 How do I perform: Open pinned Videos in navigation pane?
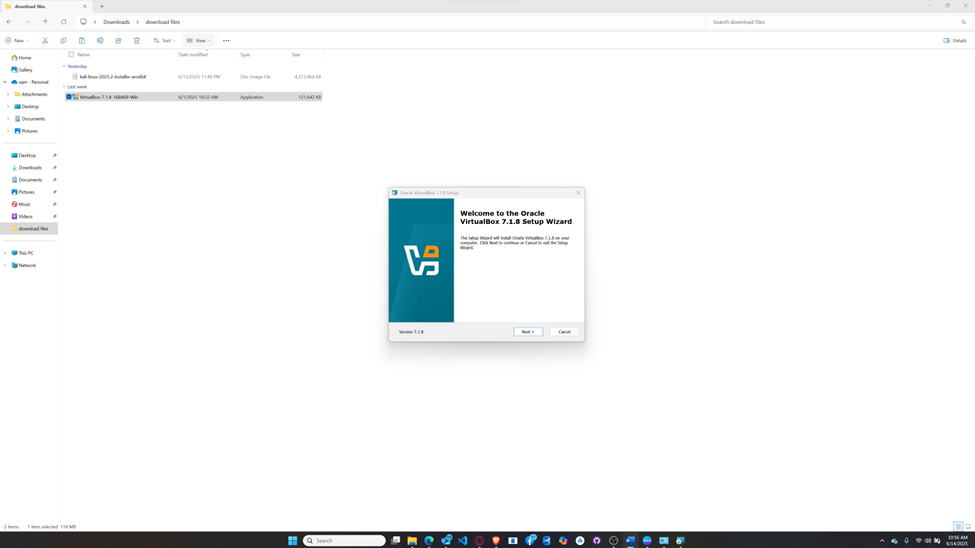coord(25,216)
